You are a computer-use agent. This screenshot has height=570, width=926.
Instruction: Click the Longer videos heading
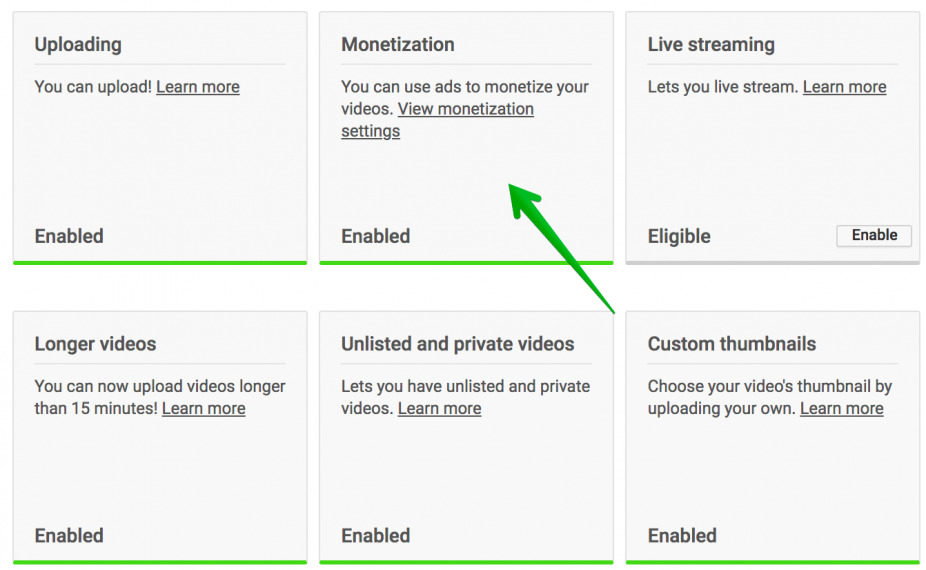tap(95, 344)
